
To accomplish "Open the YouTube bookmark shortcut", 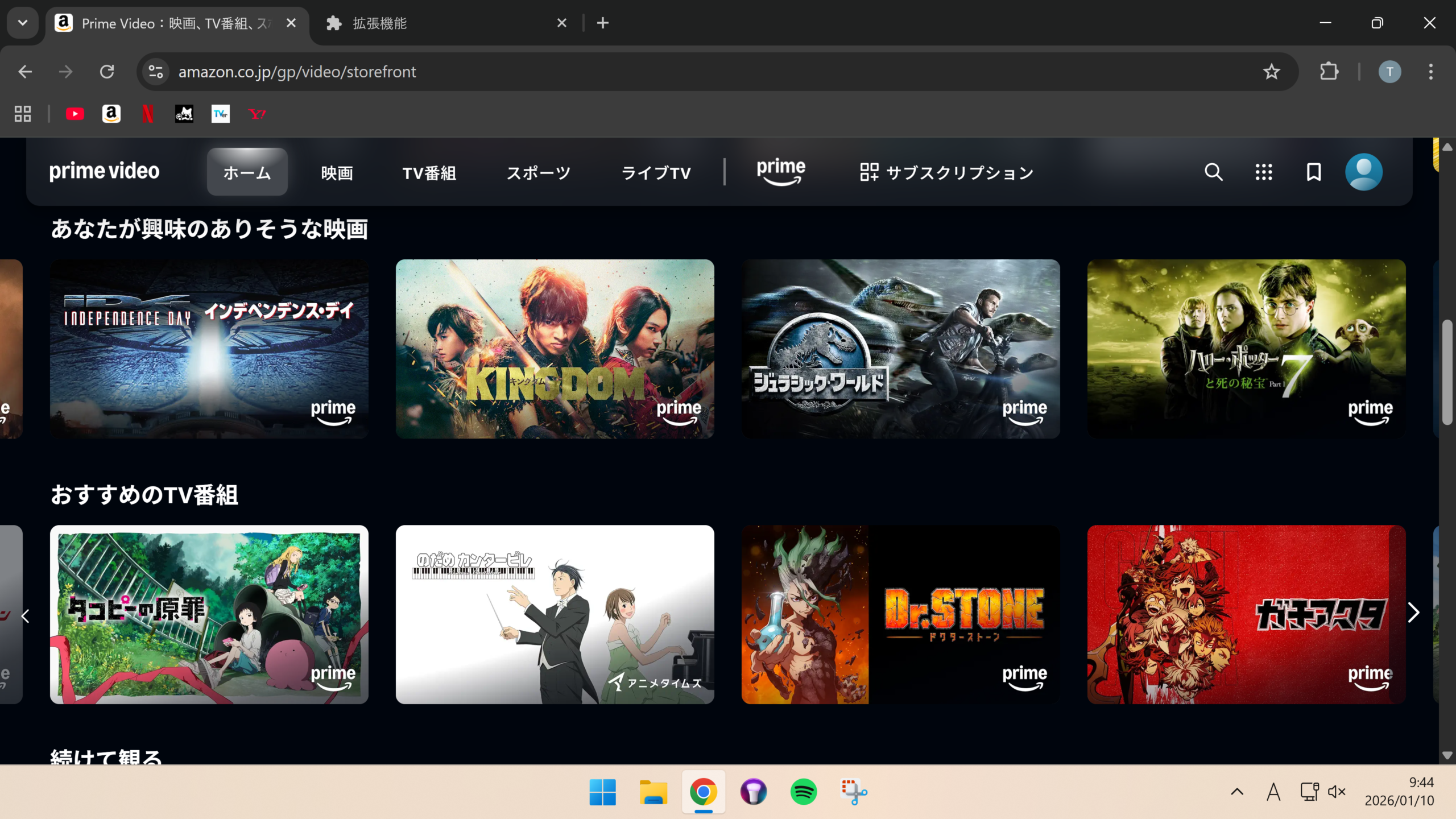I will pyautogui.click(x=75, y=114).
